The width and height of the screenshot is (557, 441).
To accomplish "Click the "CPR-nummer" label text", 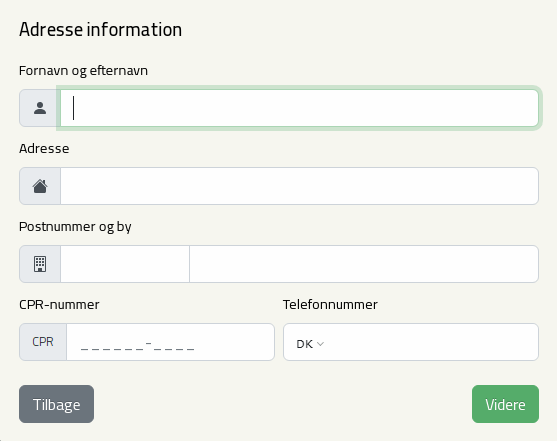I will pyautogui.click(x=59, y=305).
